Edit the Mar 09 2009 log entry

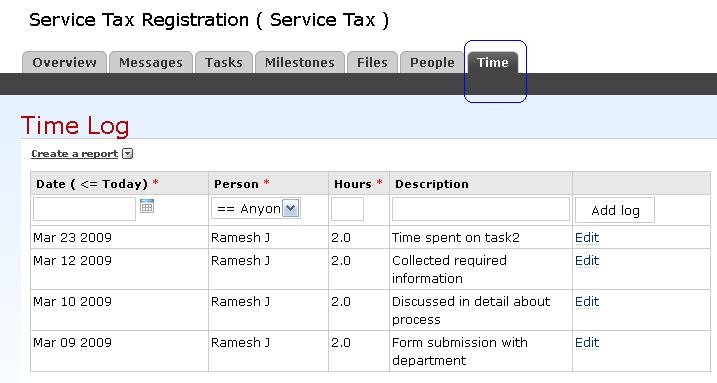coord(587,343)
